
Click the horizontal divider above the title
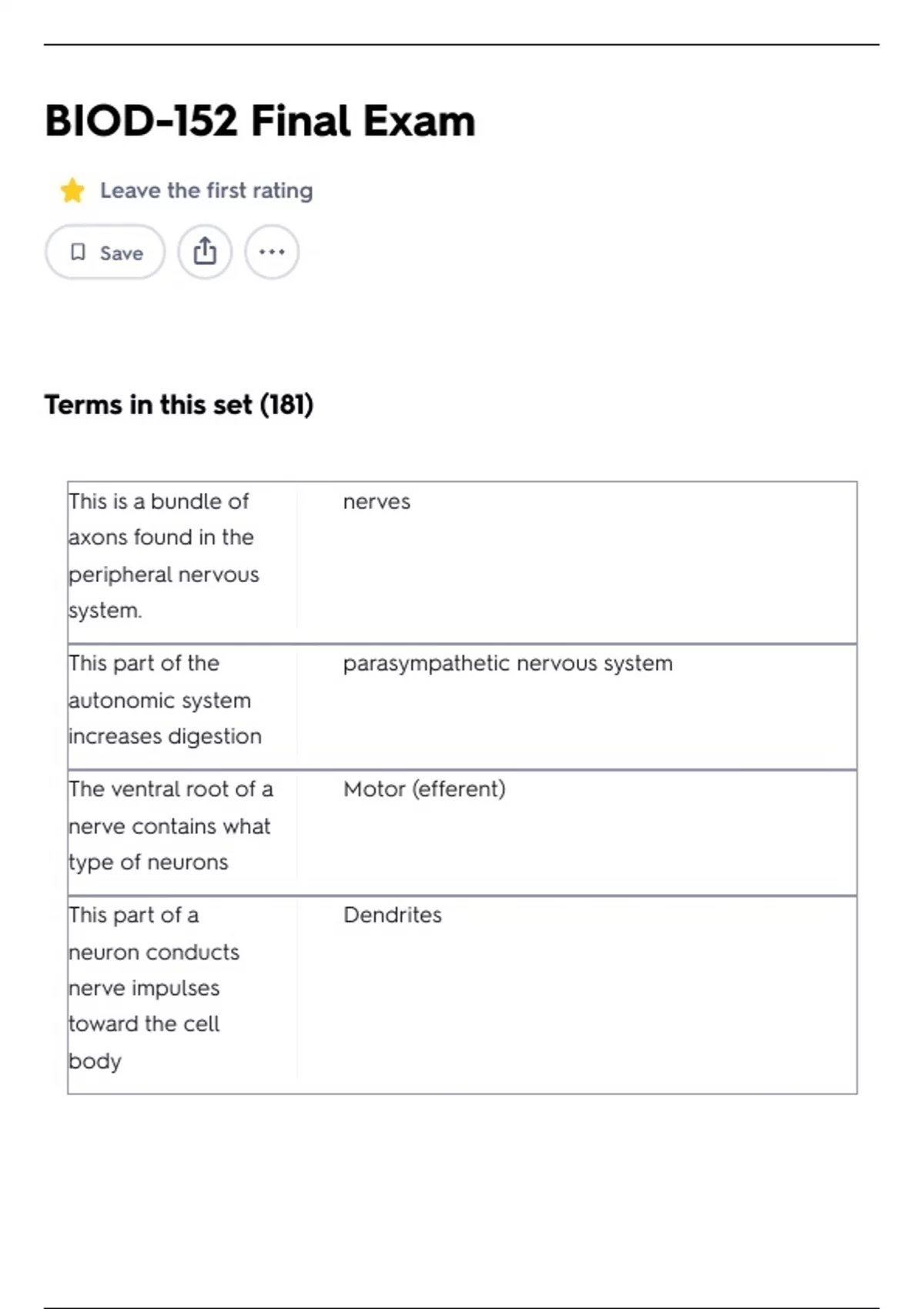pos(461,45)
